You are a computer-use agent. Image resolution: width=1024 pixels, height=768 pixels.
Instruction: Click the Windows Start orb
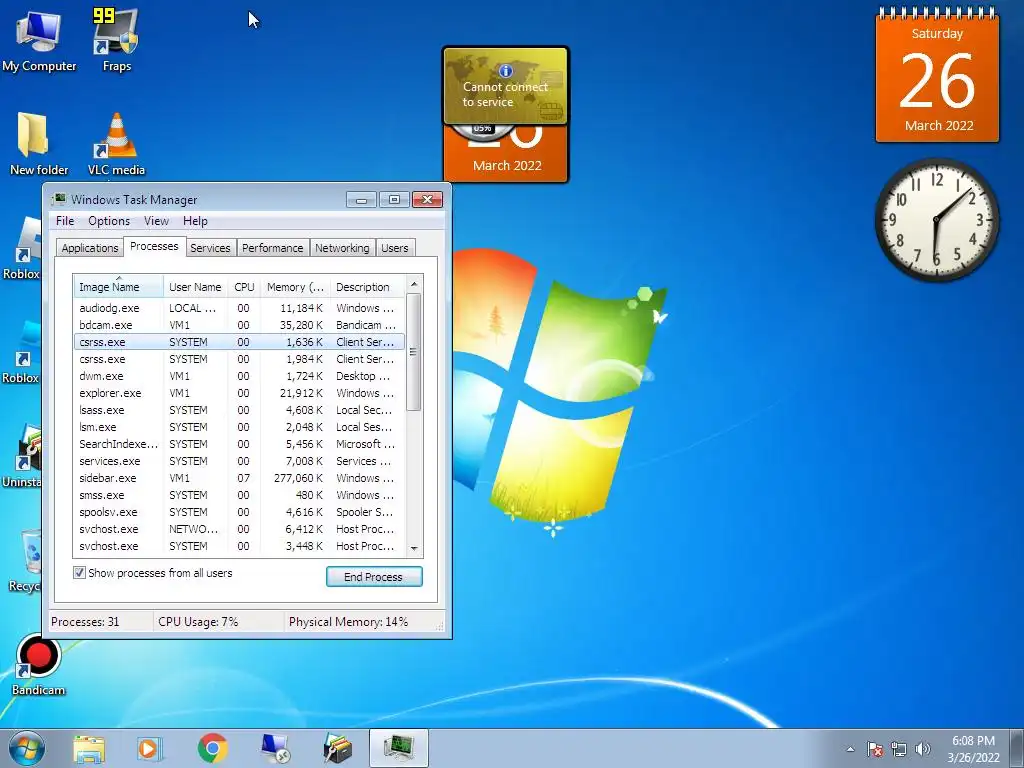pyautogui.click(x=27, y=748)
